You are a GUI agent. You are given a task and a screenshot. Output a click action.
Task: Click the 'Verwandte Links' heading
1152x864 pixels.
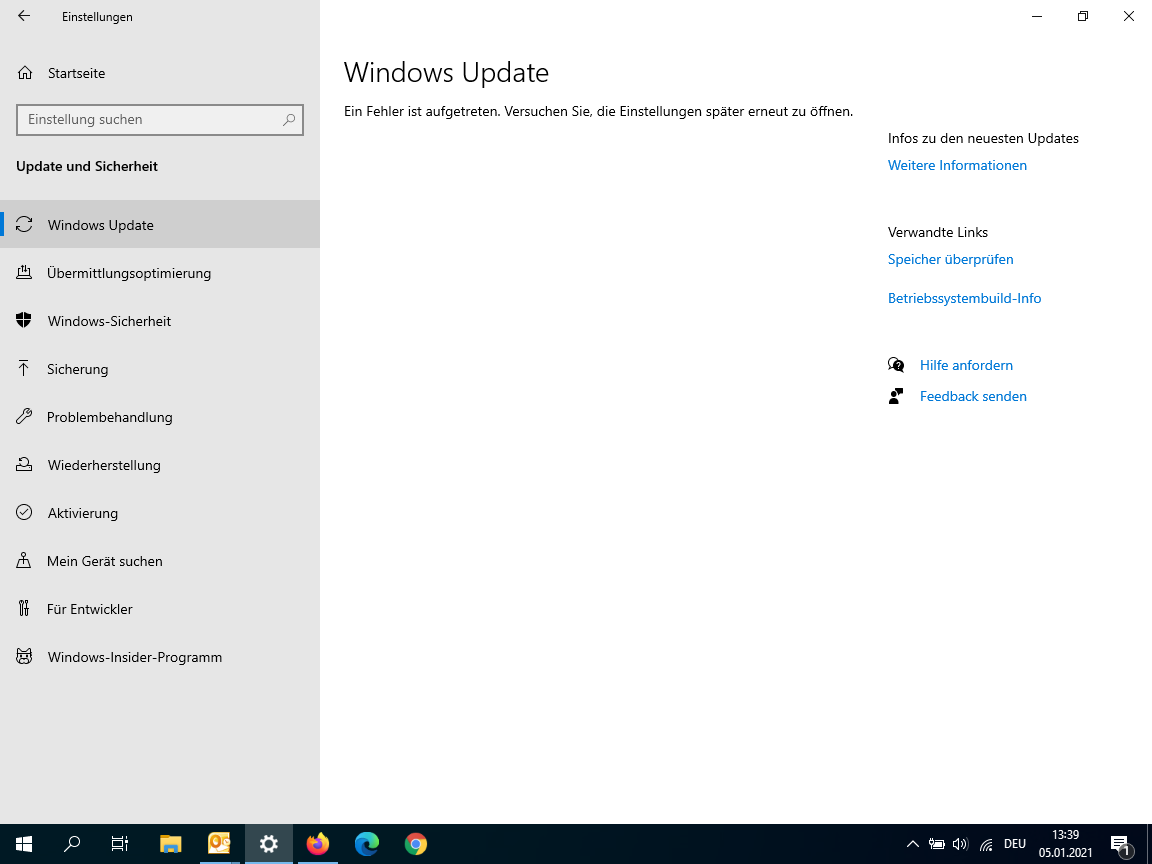937,232
